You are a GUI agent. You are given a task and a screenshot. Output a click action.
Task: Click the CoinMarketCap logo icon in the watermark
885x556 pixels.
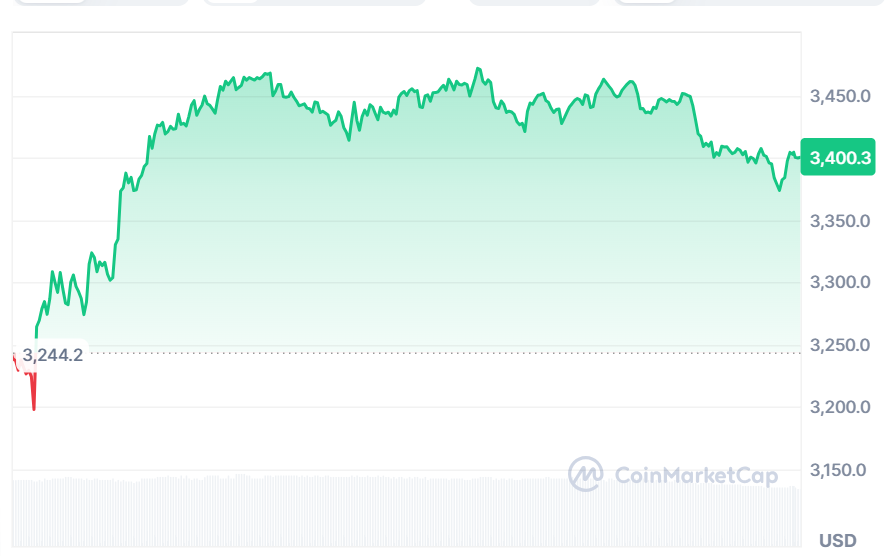tap(586, 474)
